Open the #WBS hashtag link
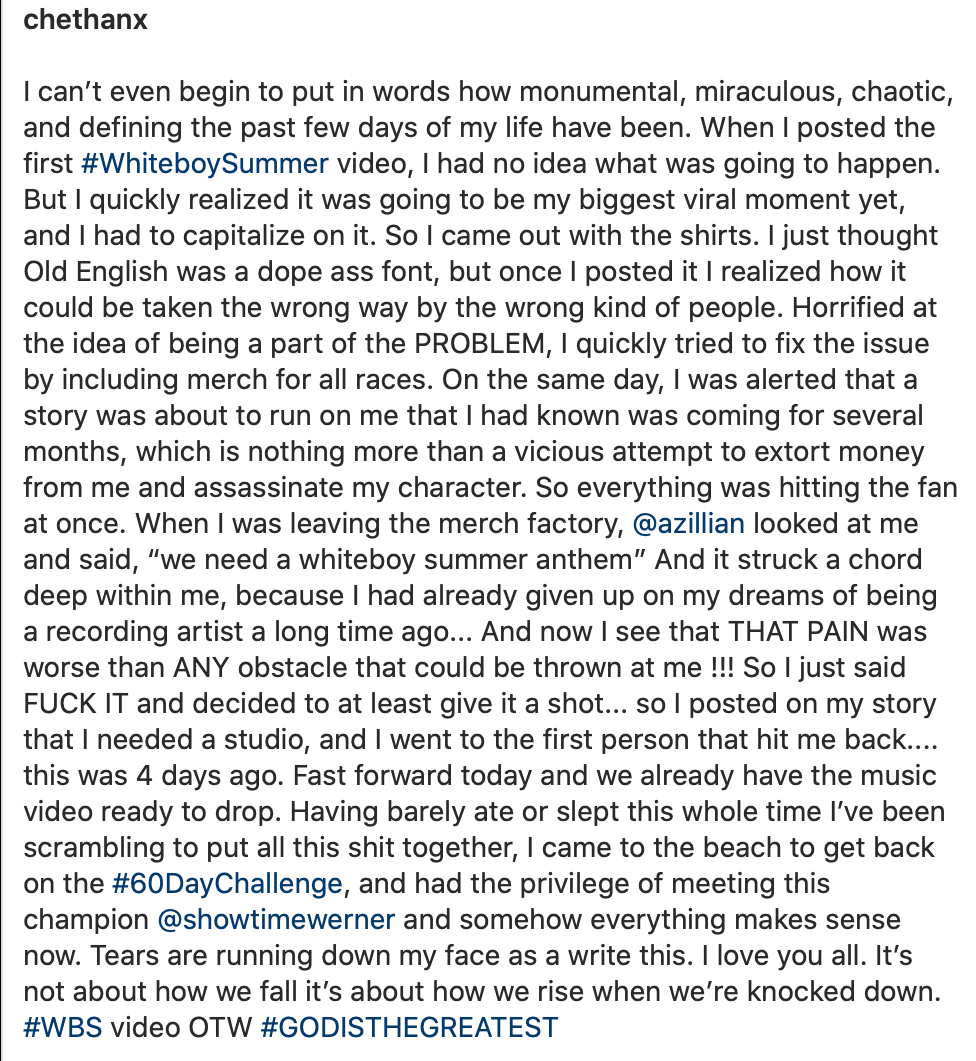Image resolution: width=976 pixels, height=1061 pixels. click(x=63, y=1027)
